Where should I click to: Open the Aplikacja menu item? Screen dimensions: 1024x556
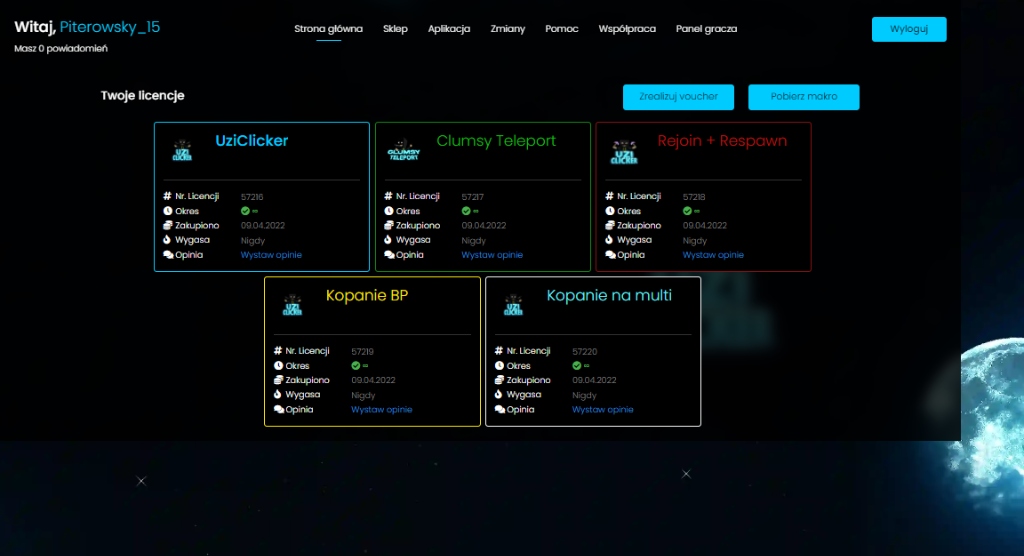tap(449, 29)
